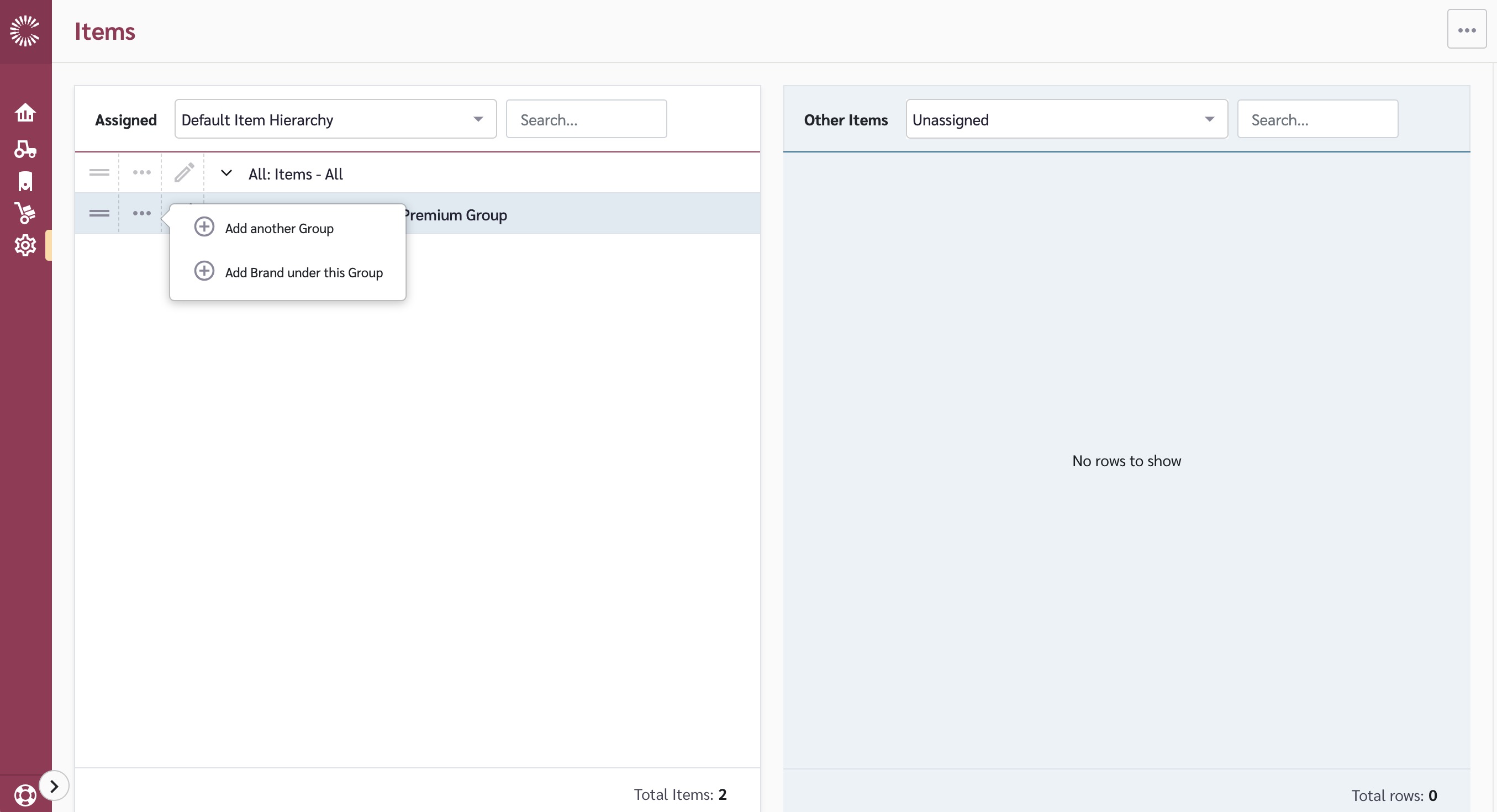This screenshot has width=1497, height=812.
Task: Expand the sidebar with arrow button
Action: [x=54, y=786]
